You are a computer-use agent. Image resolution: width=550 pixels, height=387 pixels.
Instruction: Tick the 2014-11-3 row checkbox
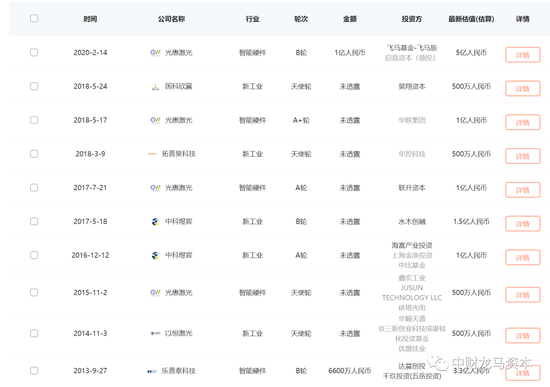tap(34, 333)
